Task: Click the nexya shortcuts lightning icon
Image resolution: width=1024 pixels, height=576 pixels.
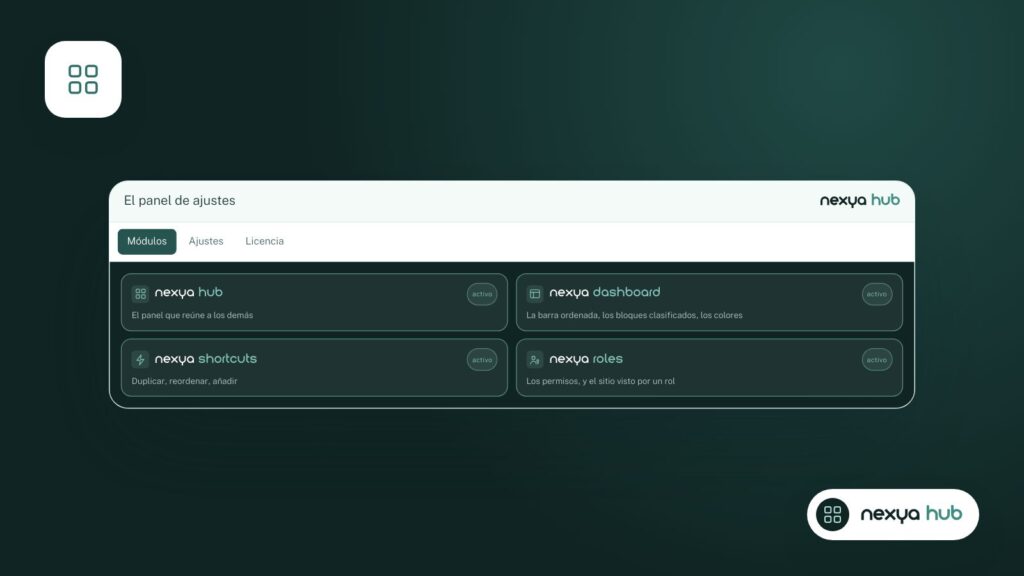Action: pyautogui.click(x=140, y=360)
